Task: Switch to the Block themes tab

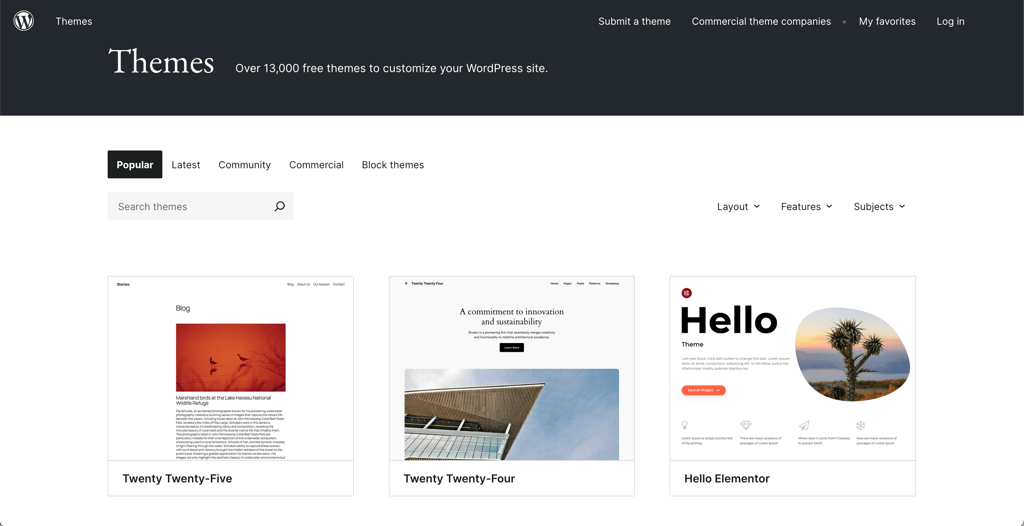Action: [x=392, y=165]
